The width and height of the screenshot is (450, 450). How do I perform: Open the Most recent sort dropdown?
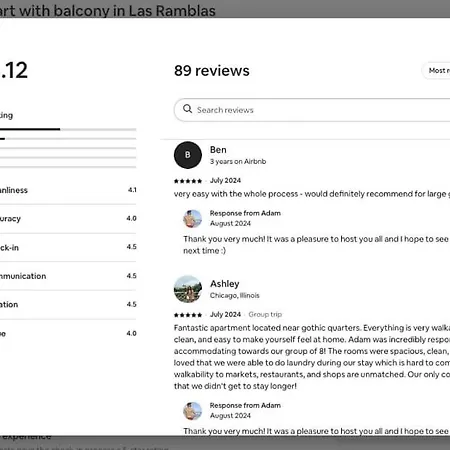click(436, 71)
